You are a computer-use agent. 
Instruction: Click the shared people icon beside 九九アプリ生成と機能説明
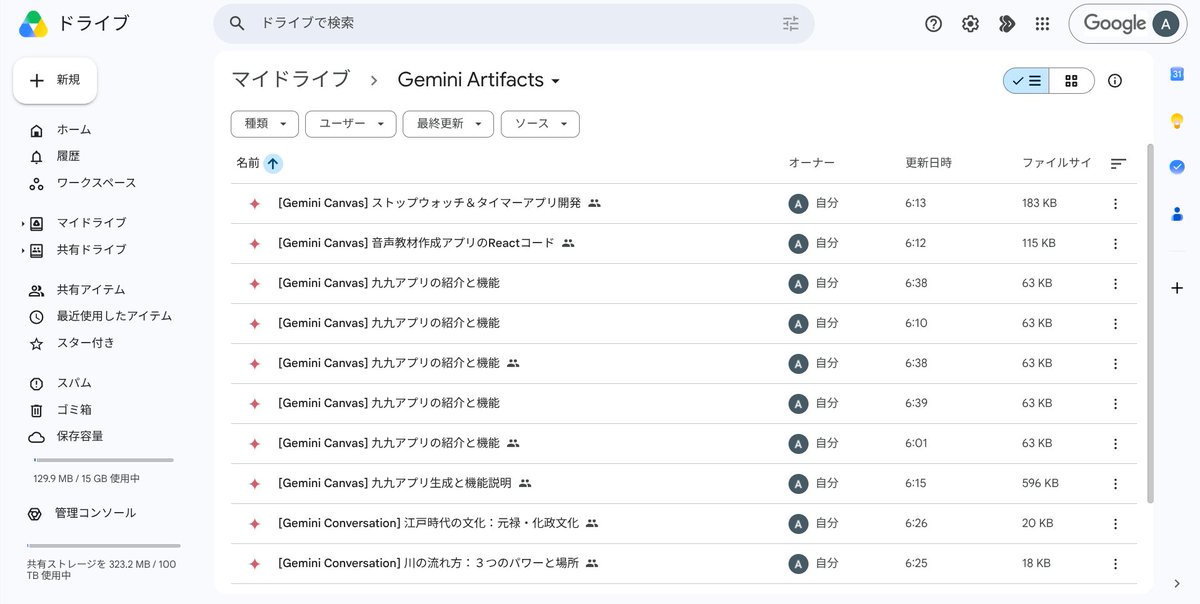click(525, 483)
